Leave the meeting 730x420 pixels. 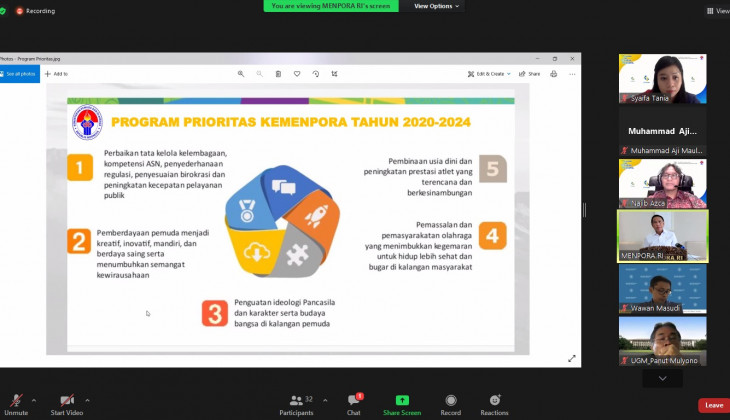[x=714, y=405]
